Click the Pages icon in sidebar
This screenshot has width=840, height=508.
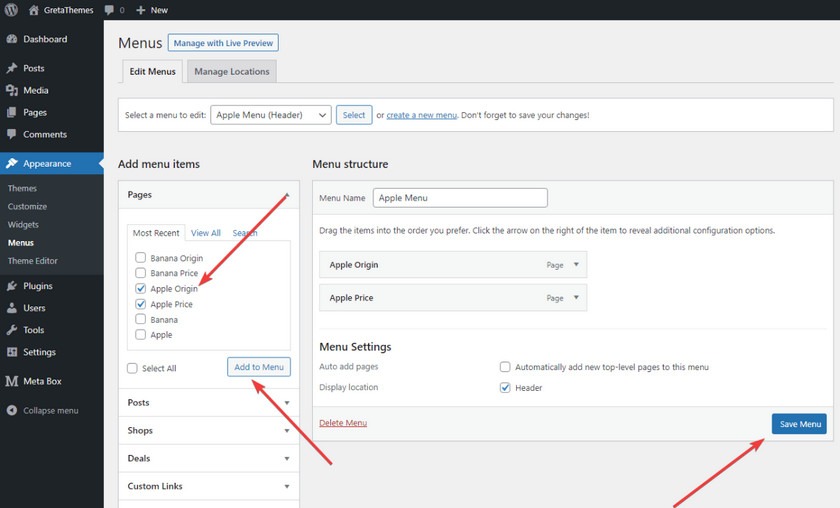coord(12,112)
